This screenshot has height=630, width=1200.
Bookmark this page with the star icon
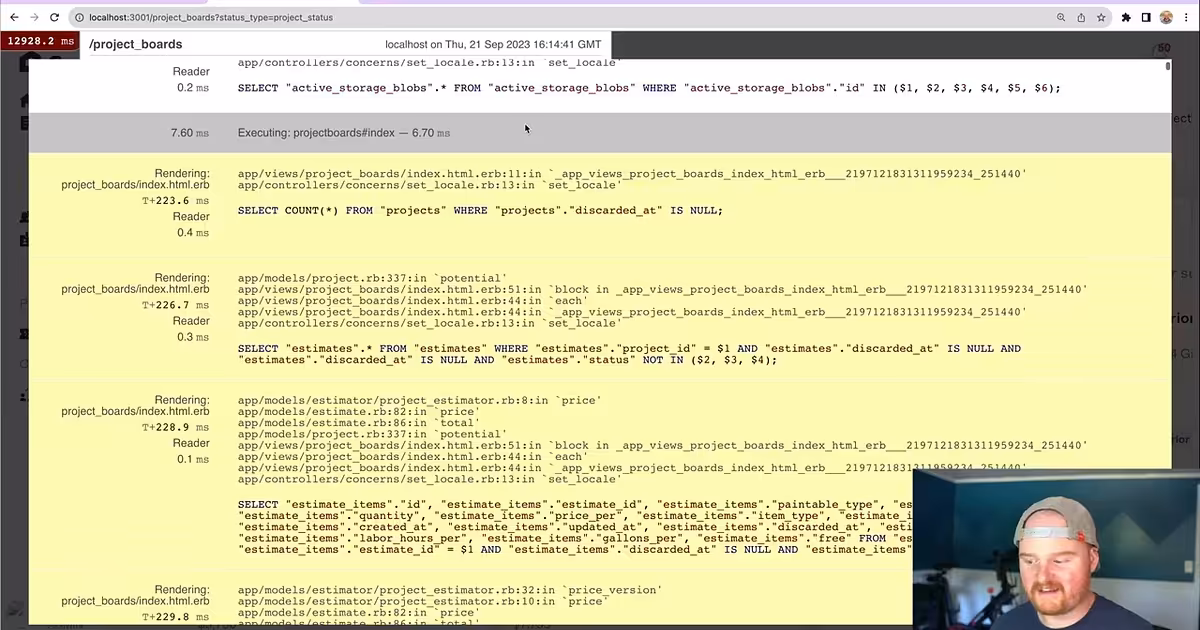[1101, 17]
